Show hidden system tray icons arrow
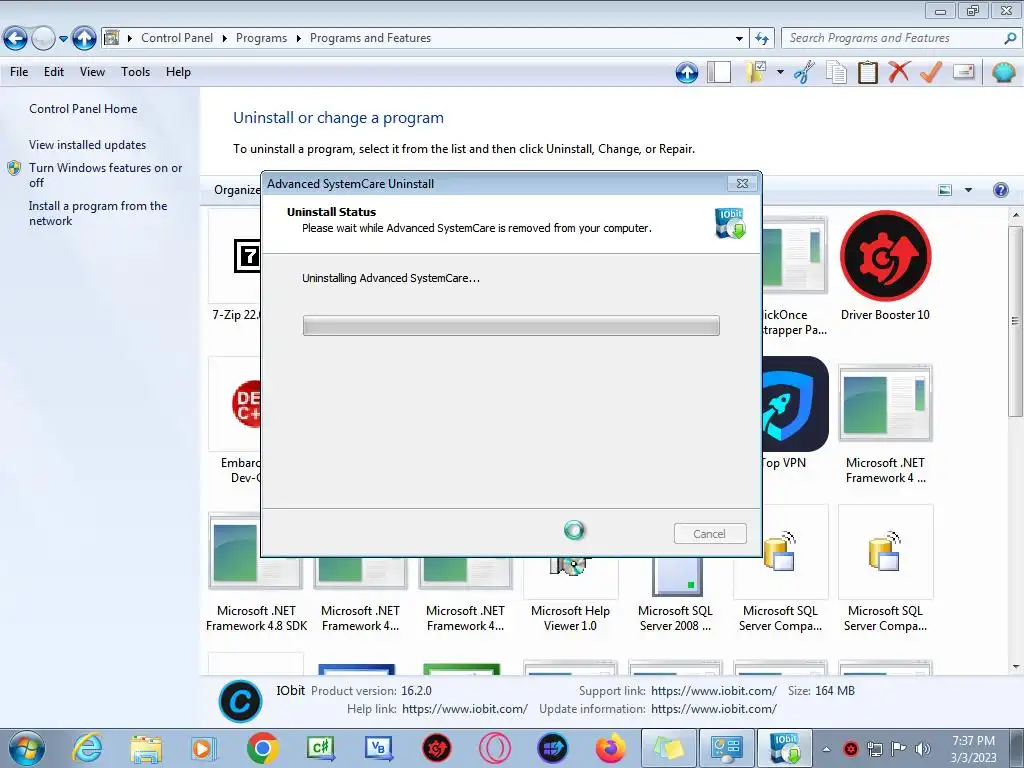This screenshot has height=768, width=1024. 826,749
